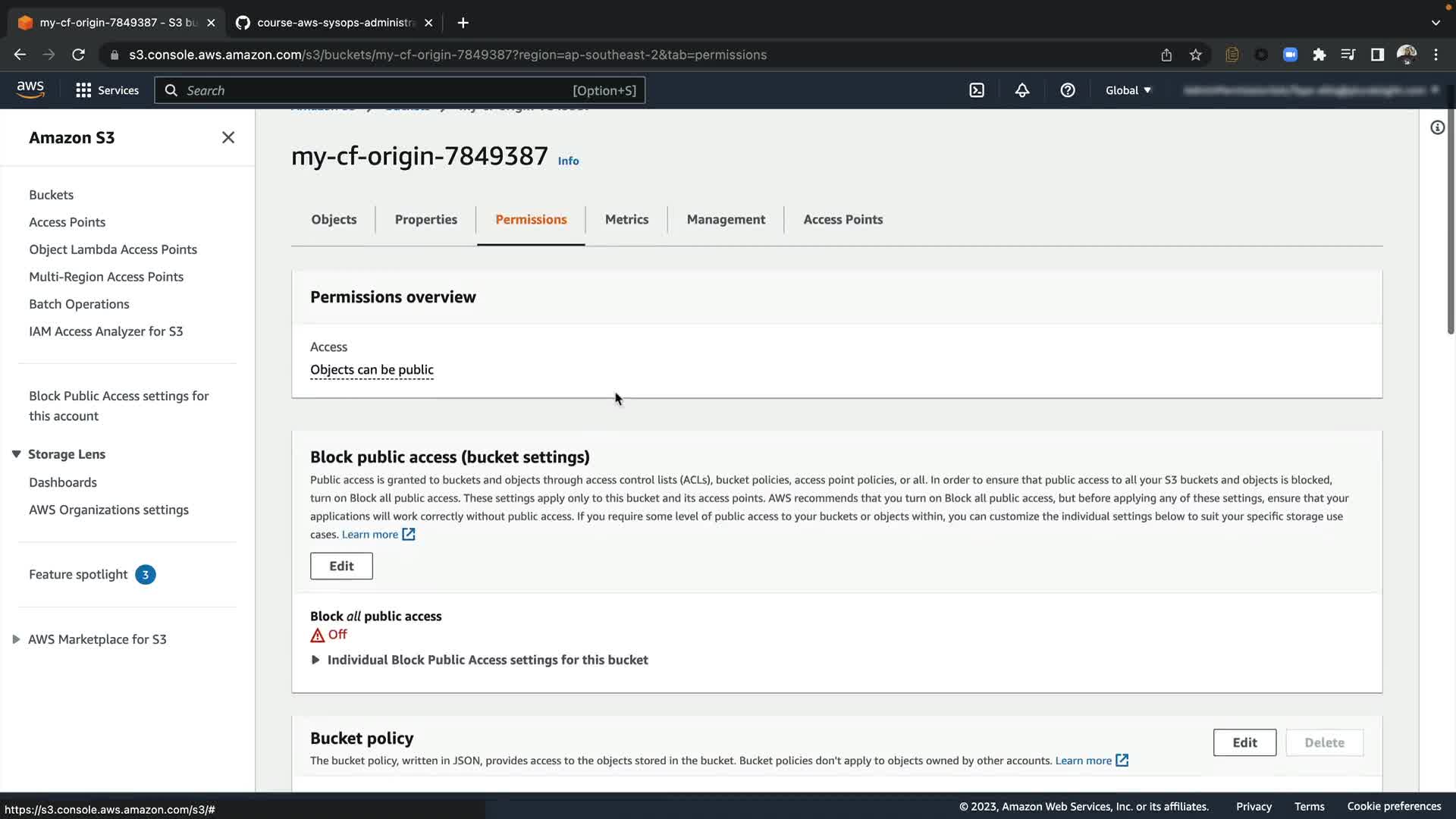Switch to the Objects tab
1456x819 pixels.
coord(334,219)
